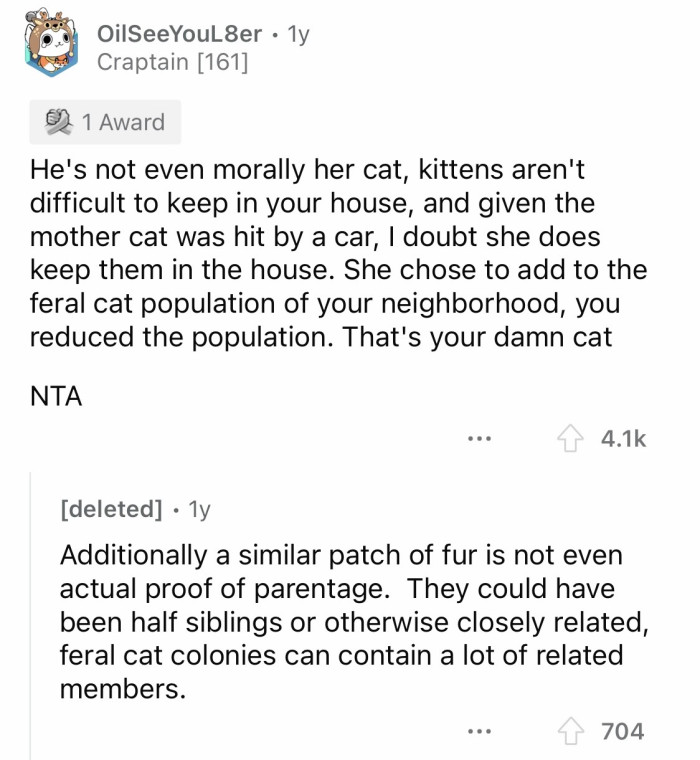The image size is (700, 760).
Task: Click the 4.1k vote score
Action: [x=623, y=438]
